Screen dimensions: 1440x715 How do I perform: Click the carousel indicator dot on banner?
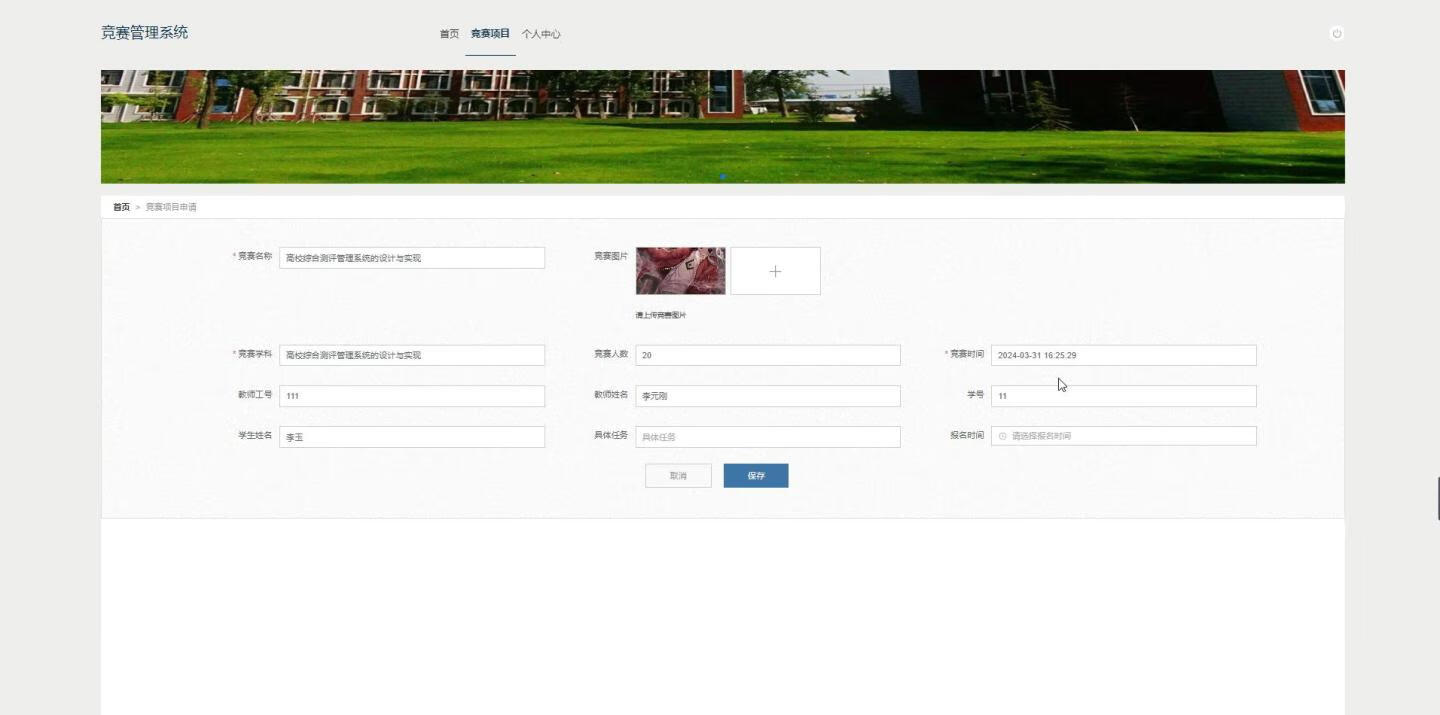(x=722, y=176)
